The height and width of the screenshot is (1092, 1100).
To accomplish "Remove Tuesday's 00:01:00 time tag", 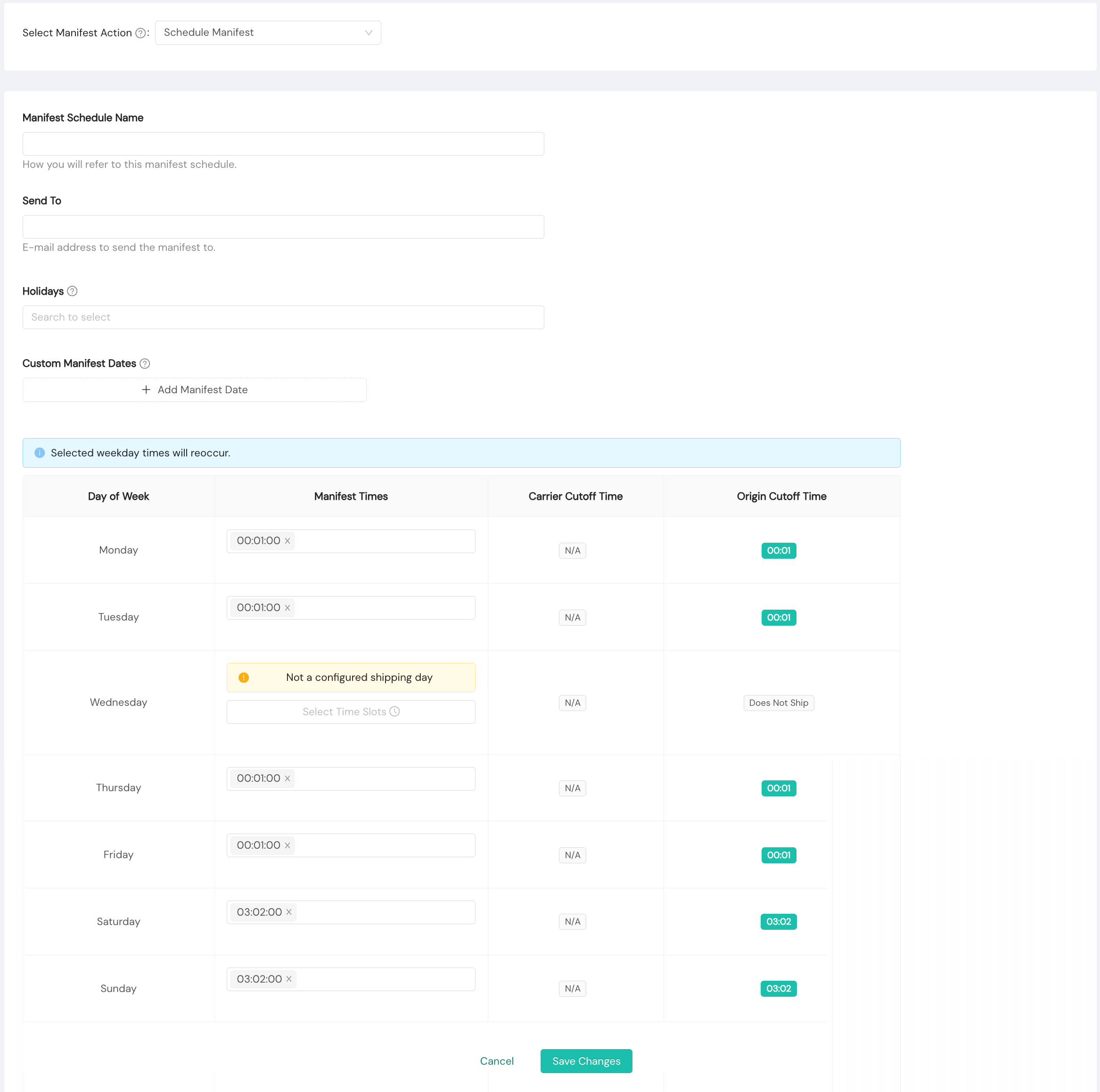I will (x=287, y=608).
